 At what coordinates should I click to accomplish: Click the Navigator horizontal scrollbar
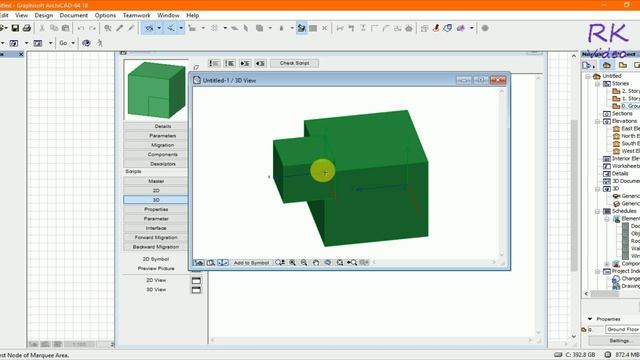(x=612, y=293)
